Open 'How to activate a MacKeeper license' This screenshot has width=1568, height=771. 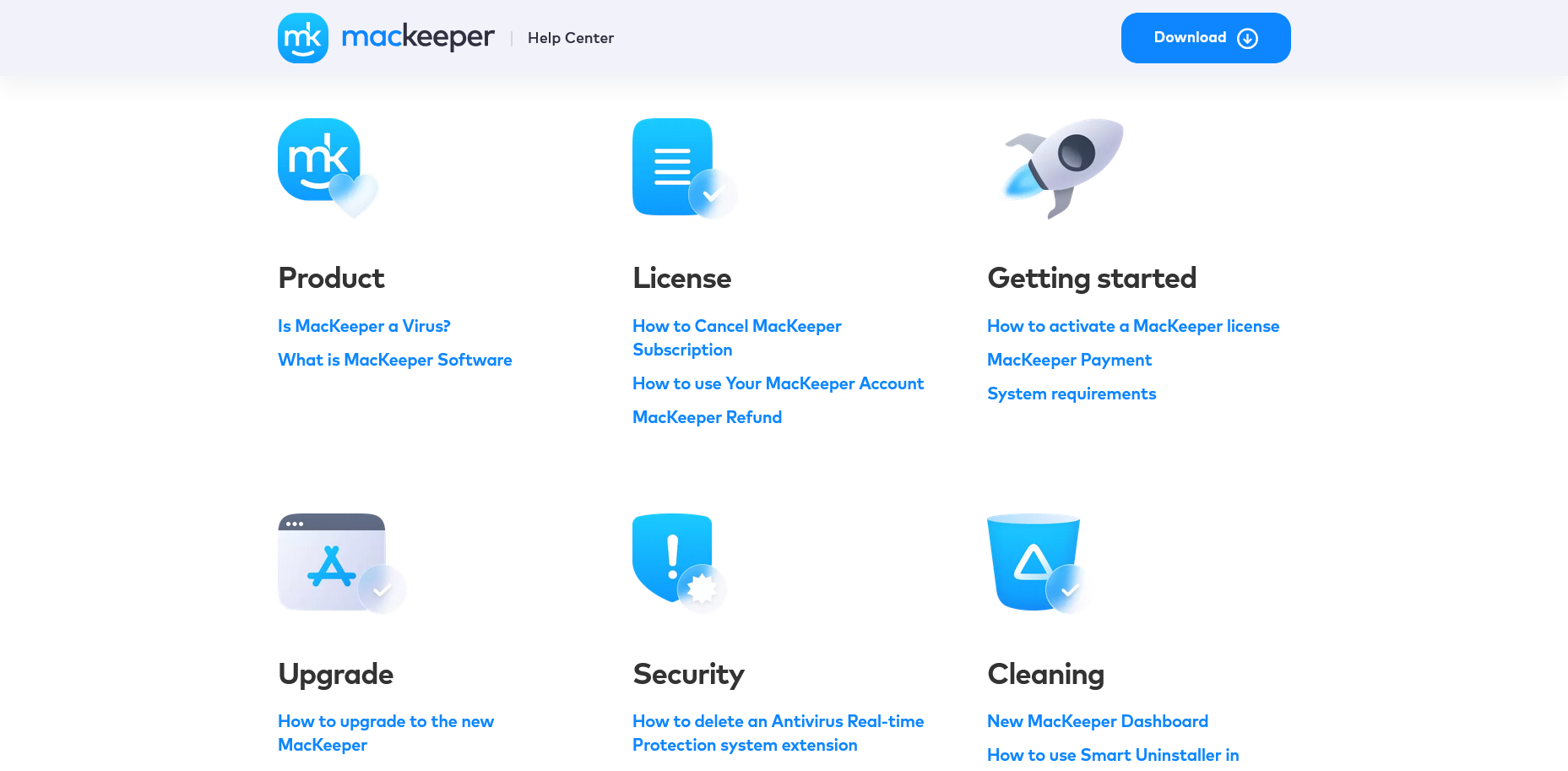point(1133,326)
